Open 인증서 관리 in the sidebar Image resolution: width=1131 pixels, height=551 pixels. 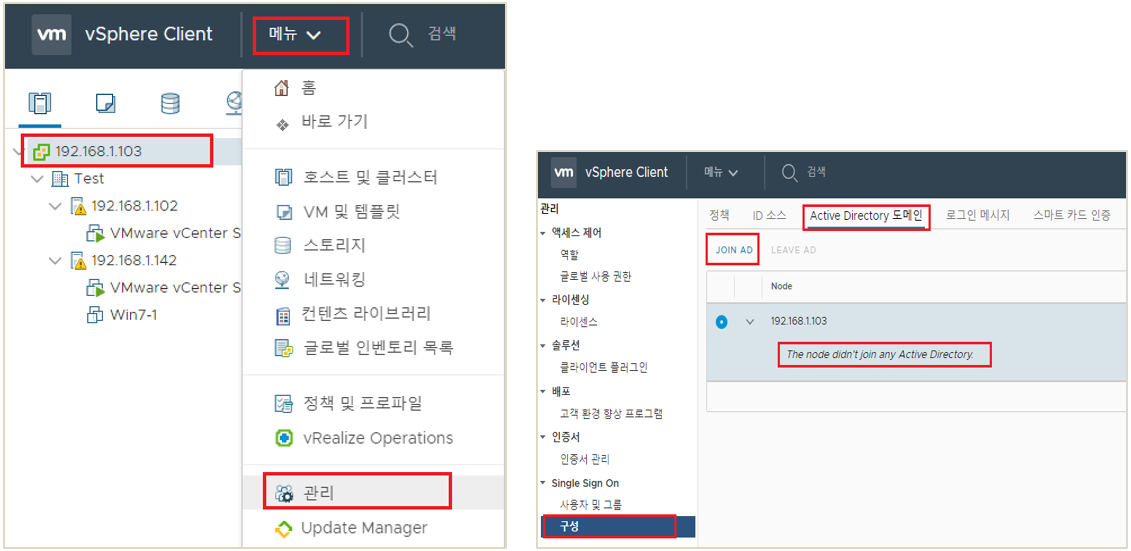point(585,459)
